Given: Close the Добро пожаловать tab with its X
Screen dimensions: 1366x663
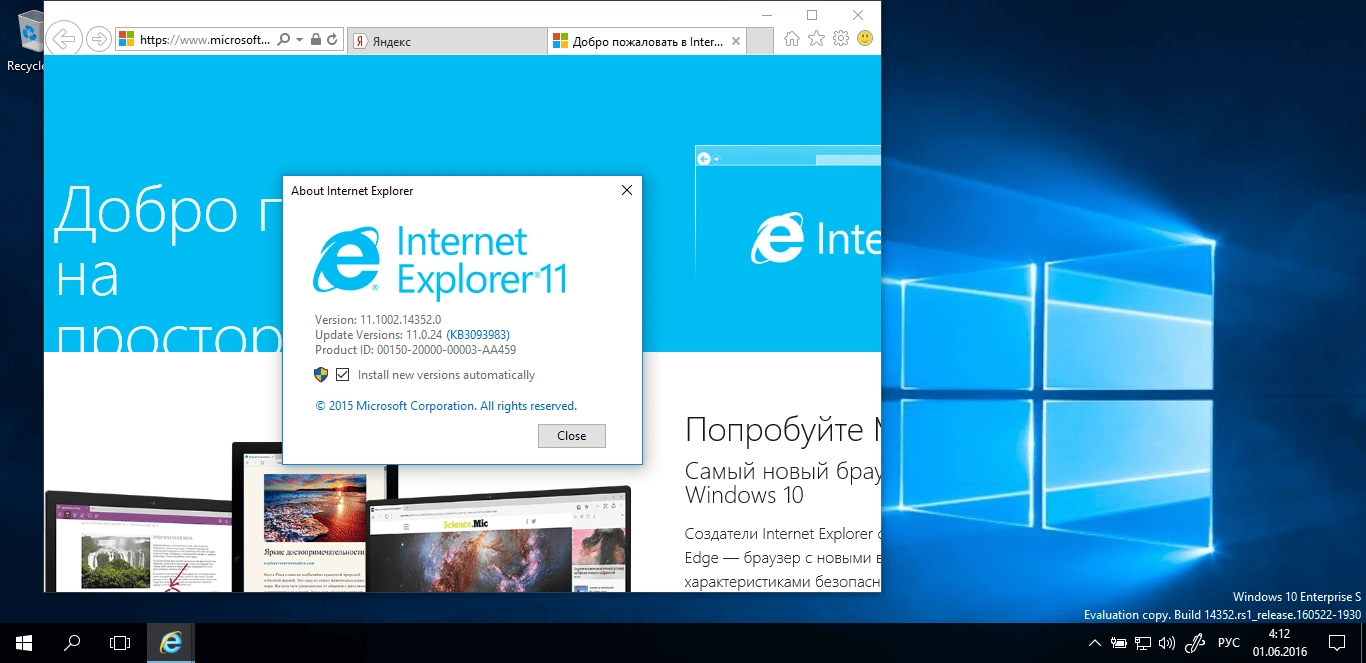Looking at the screenshot, I should pyautogui.click(x=736, y=42).
